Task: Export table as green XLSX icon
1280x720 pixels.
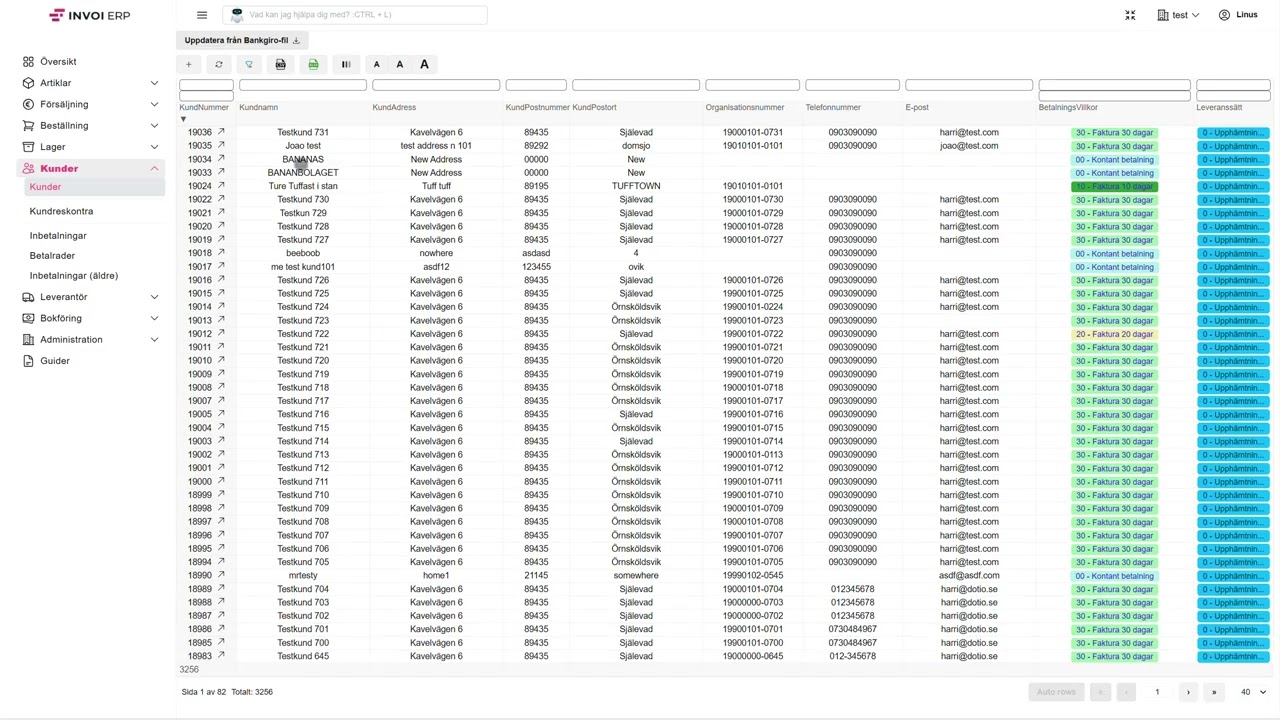Action: point(313,65)
